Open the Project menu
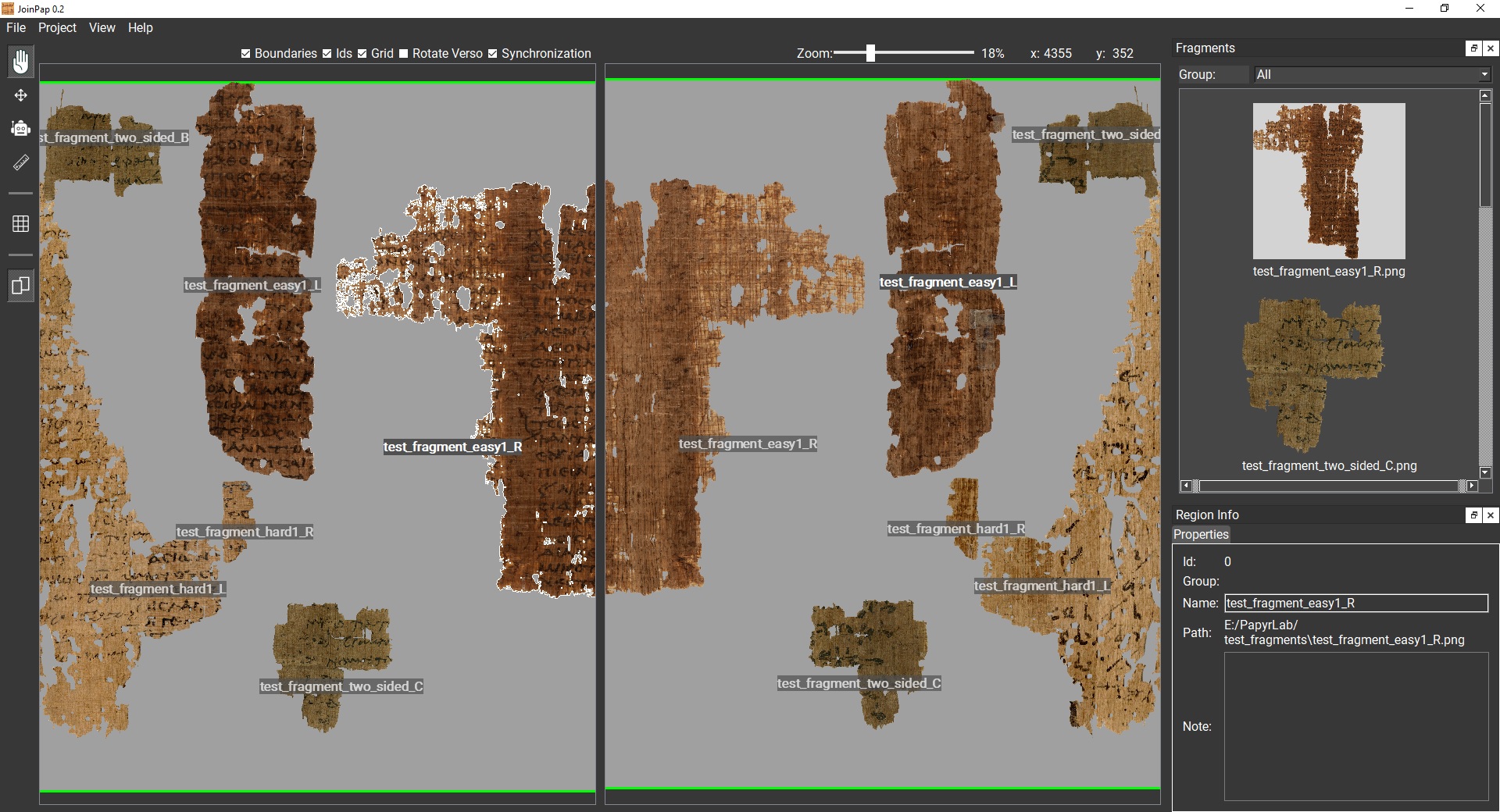The height and width of the screenshot is (812, 1500). (x=56, y=27)
